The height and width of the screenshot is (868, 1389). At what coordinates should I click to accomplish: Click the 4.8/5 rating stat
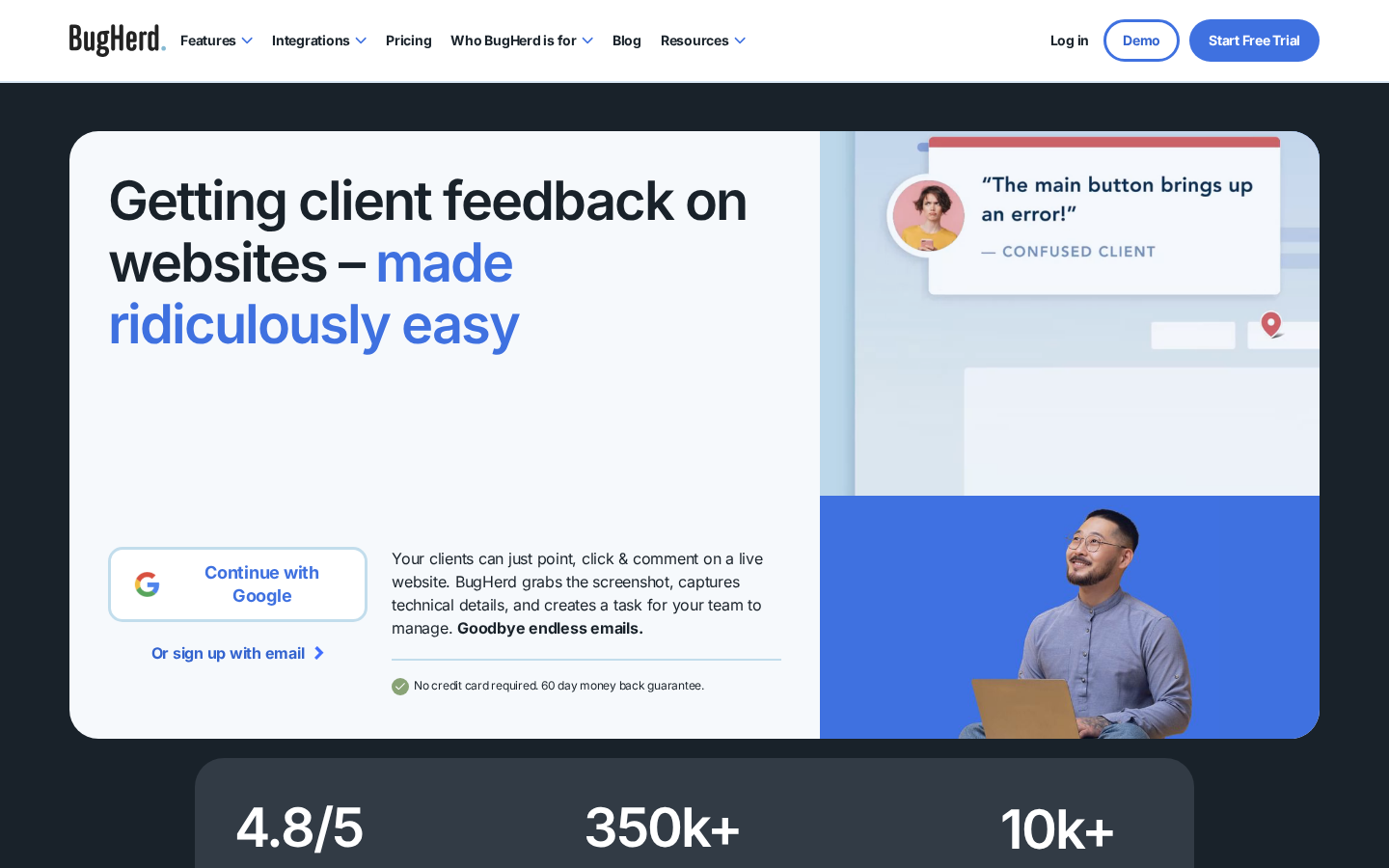[x=299, y=827]
